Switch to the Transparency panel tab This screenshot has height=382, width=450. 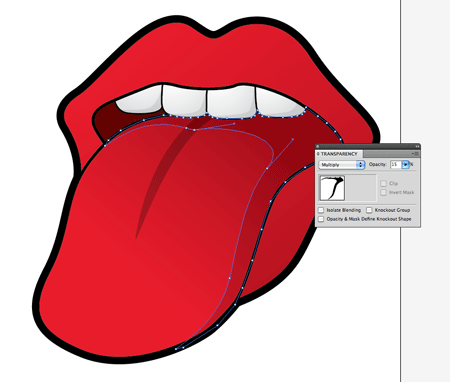(x=339, y=154)
